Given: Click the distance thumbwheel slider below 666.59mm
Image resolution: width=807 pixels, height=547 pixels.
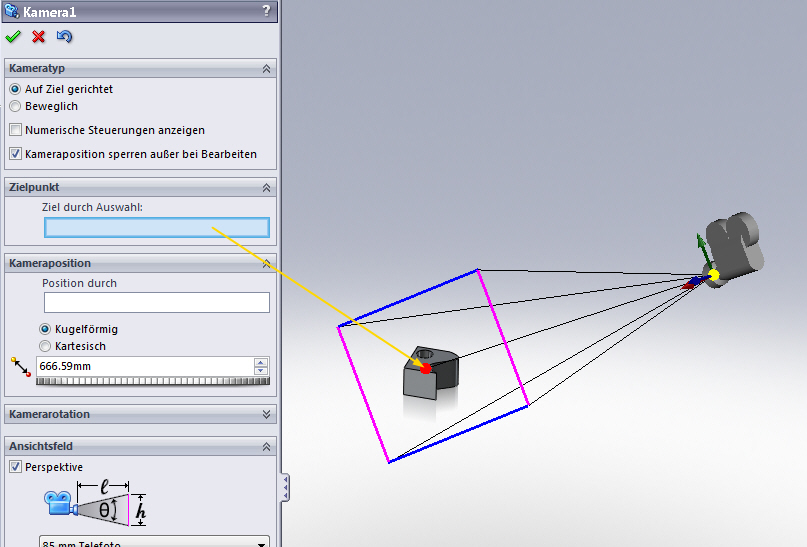Looking at the screenshot, I should click(153, 381).
